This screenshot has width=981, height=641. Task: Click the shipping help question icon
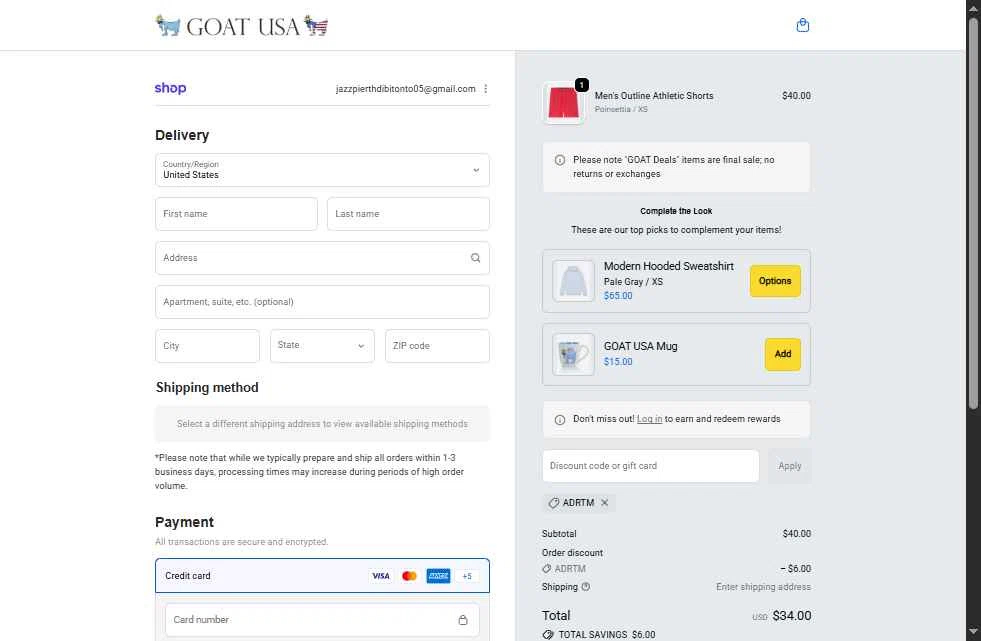586,587
